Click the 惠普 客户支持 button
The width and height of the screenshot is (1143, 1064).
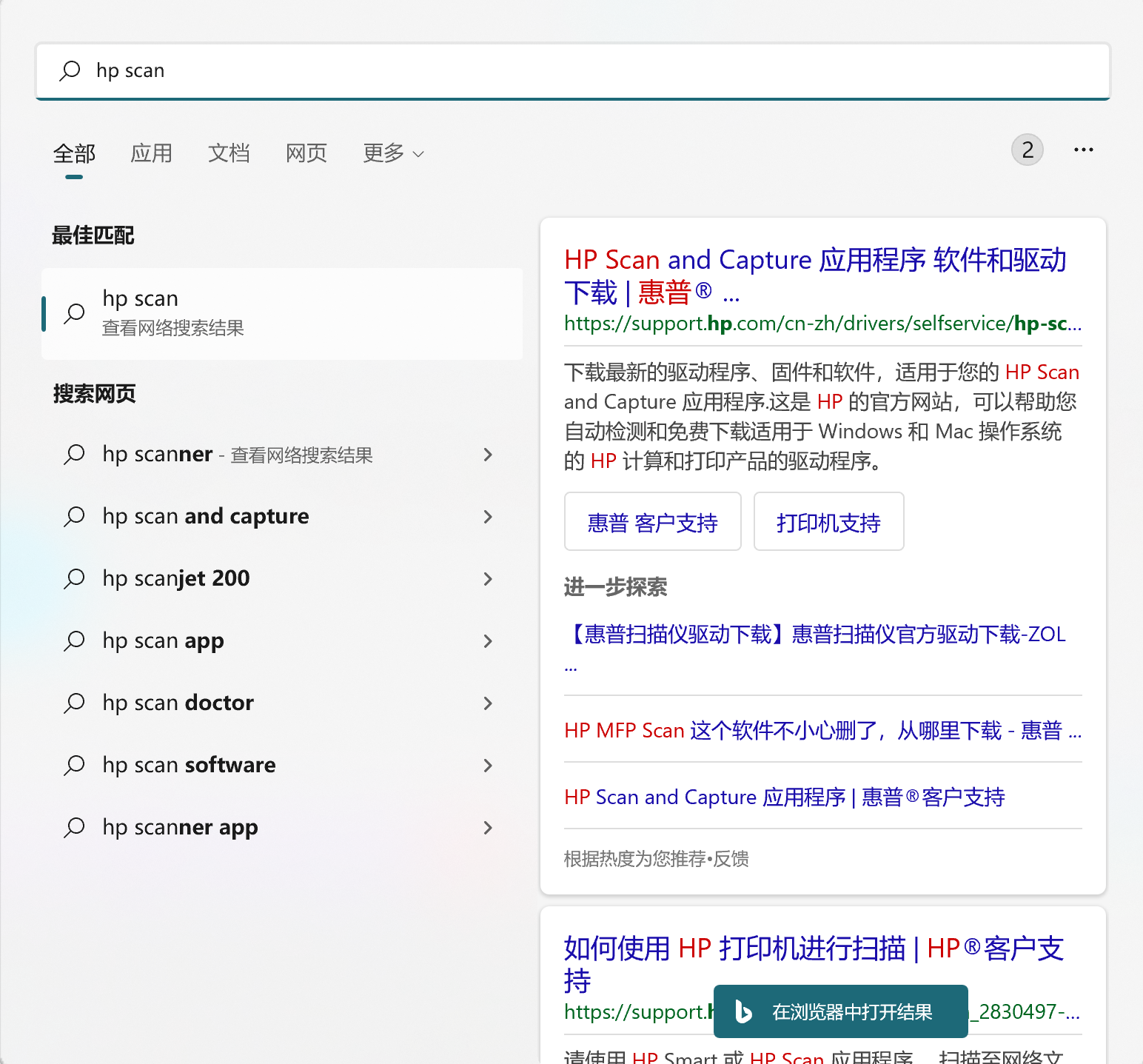[652, 521]
